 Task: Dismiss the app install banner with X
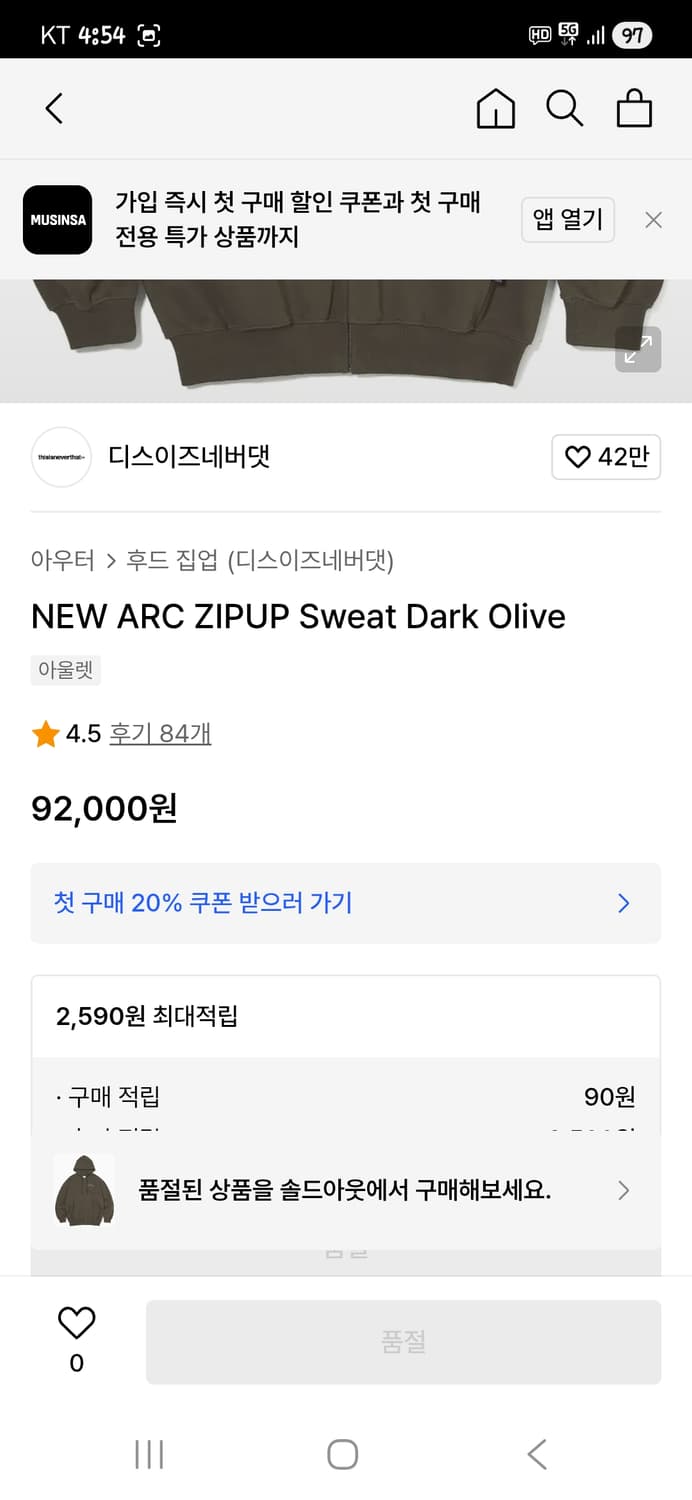(653, 219)
